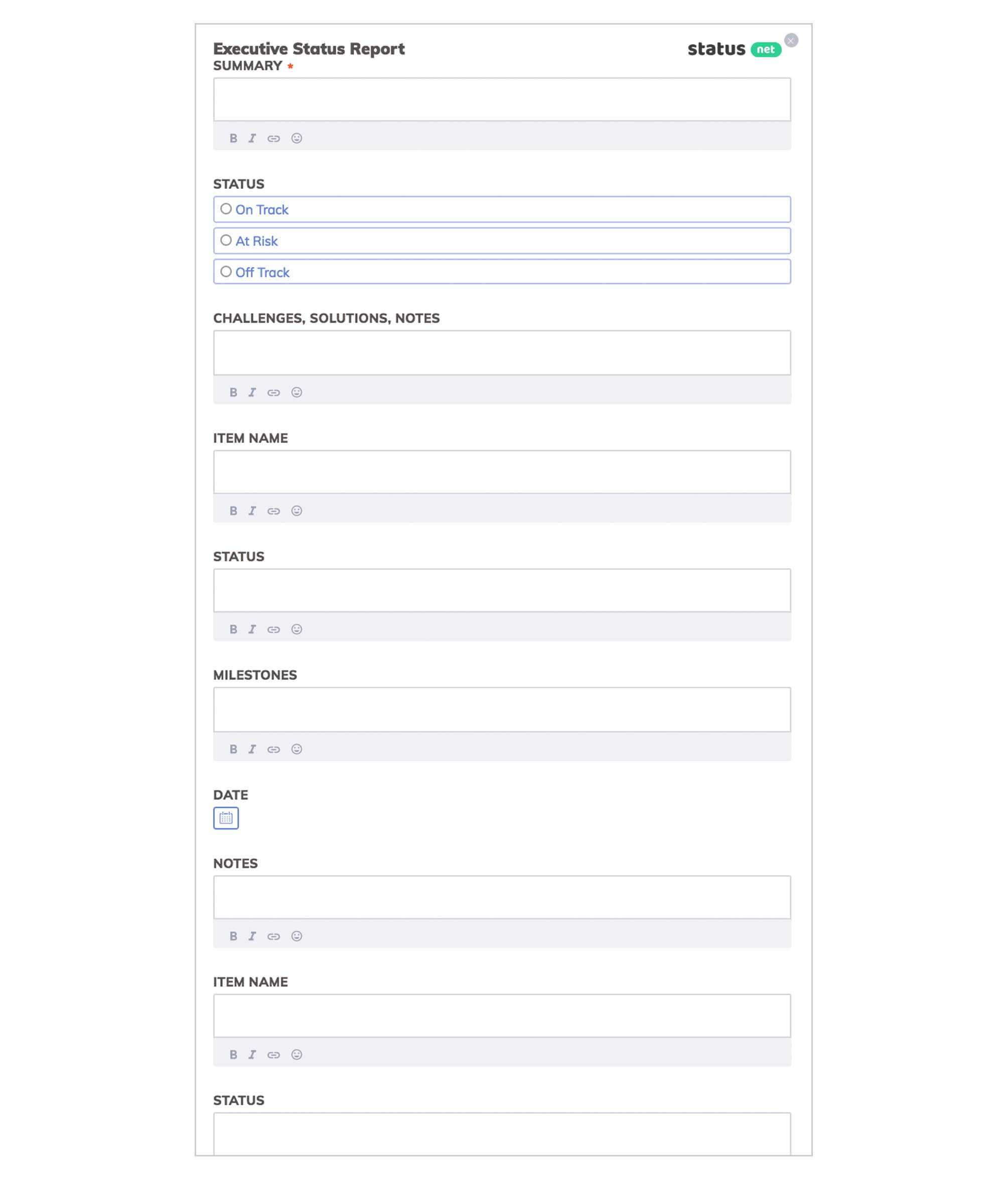Image resolution: width=1008 pixels, height=1179 pixels.
Task: Click the Milestones text field
Action: (502, 709)
